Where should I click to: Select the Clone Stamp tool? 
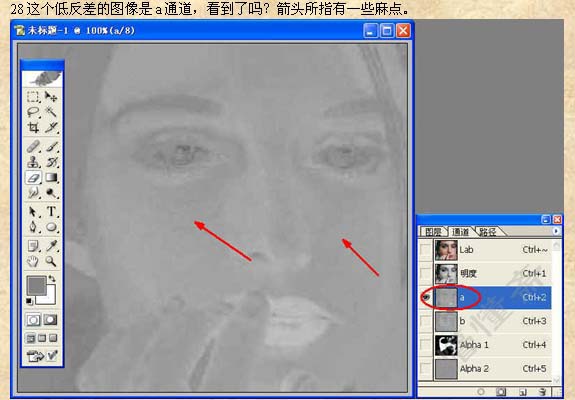point(33,162)
